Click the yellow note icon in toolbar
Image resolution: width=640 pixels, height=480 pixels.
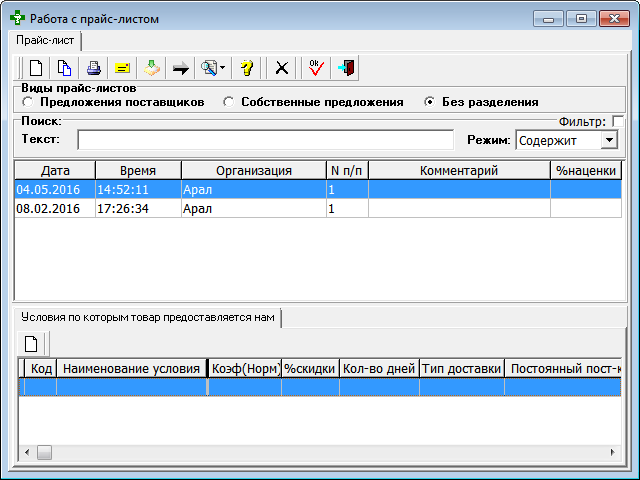click(x=122, y=68)
